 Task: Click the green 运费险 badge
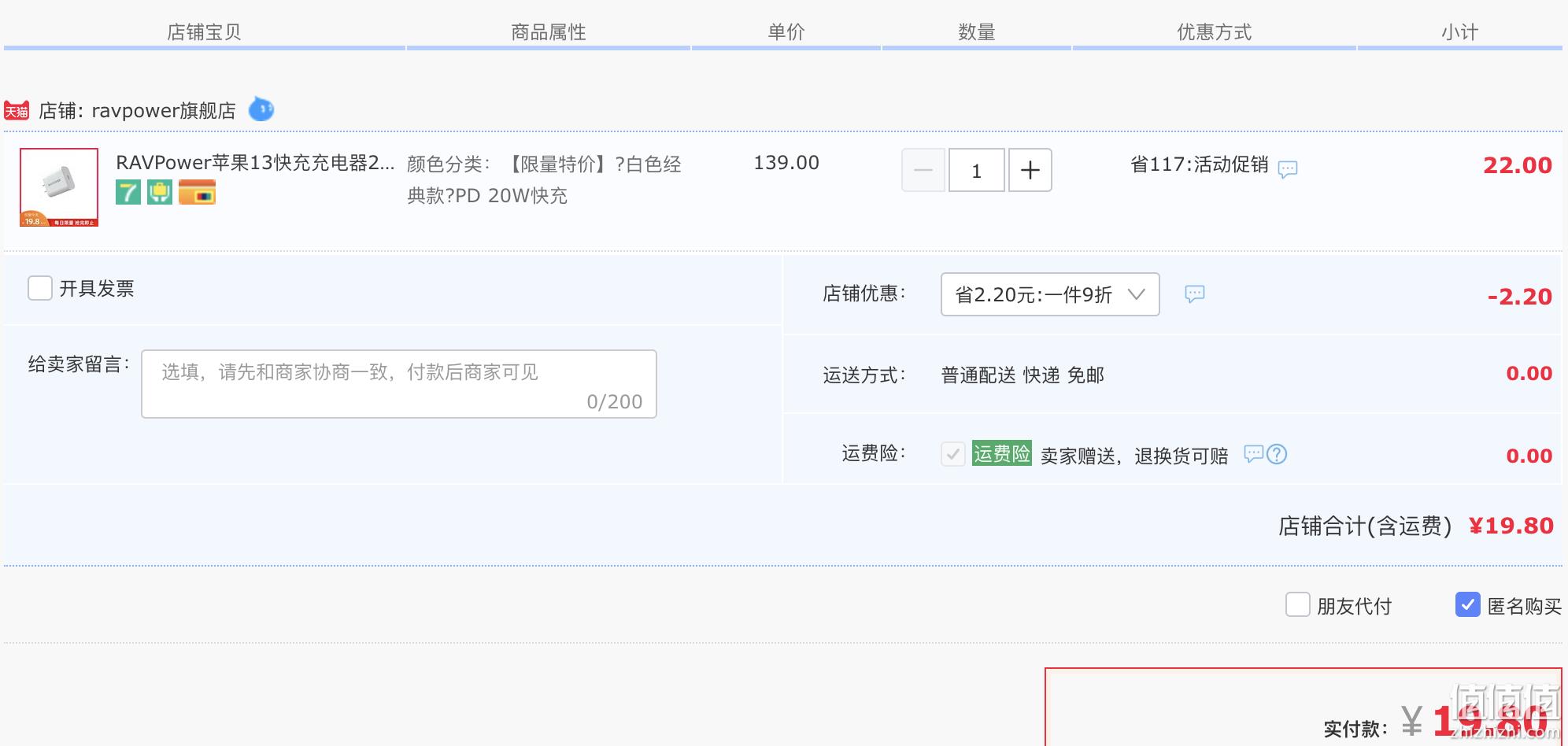1001,453
